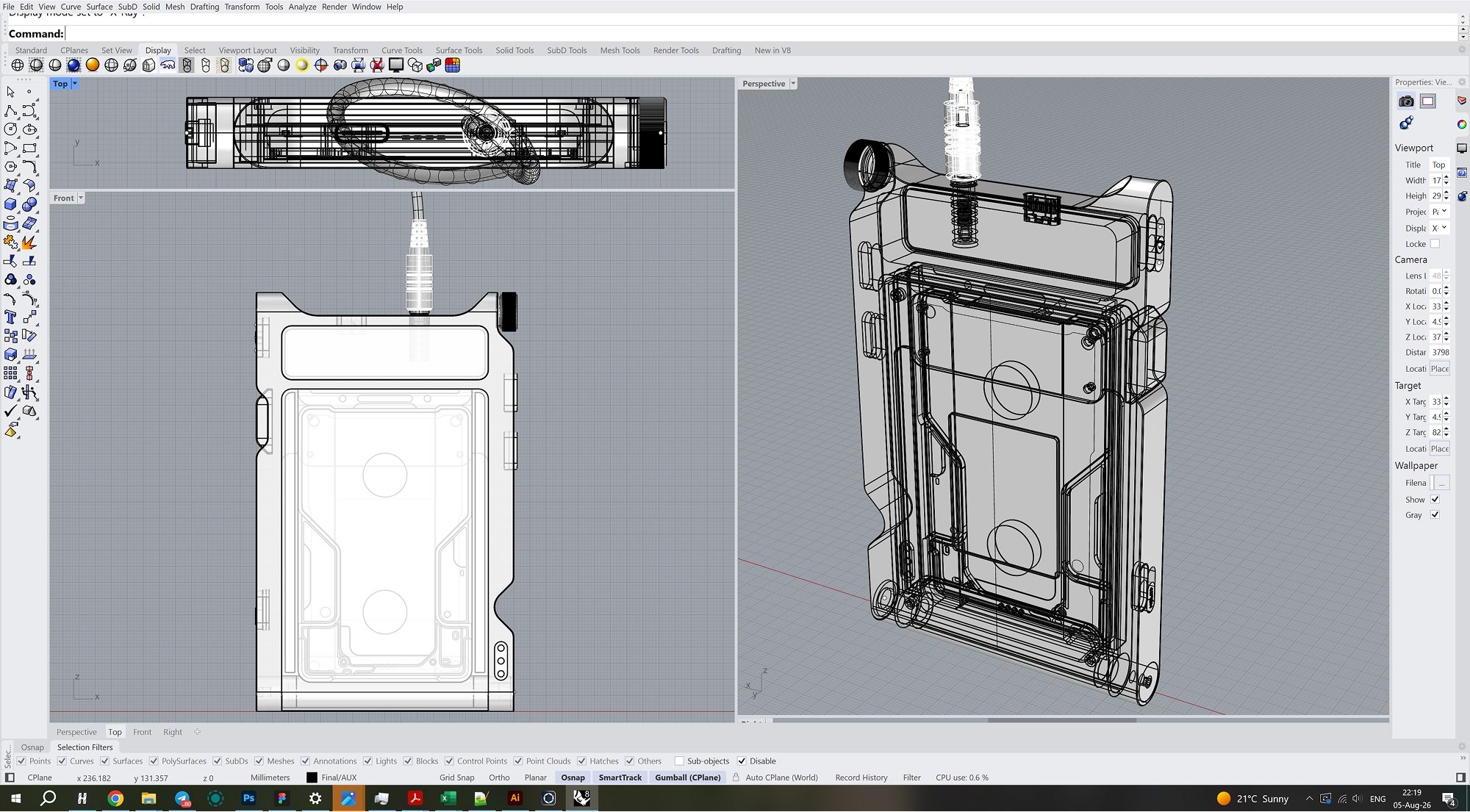Open Photoshop from the taskbar
This screenshot has height=812, width=1470.
coord(248,798)
